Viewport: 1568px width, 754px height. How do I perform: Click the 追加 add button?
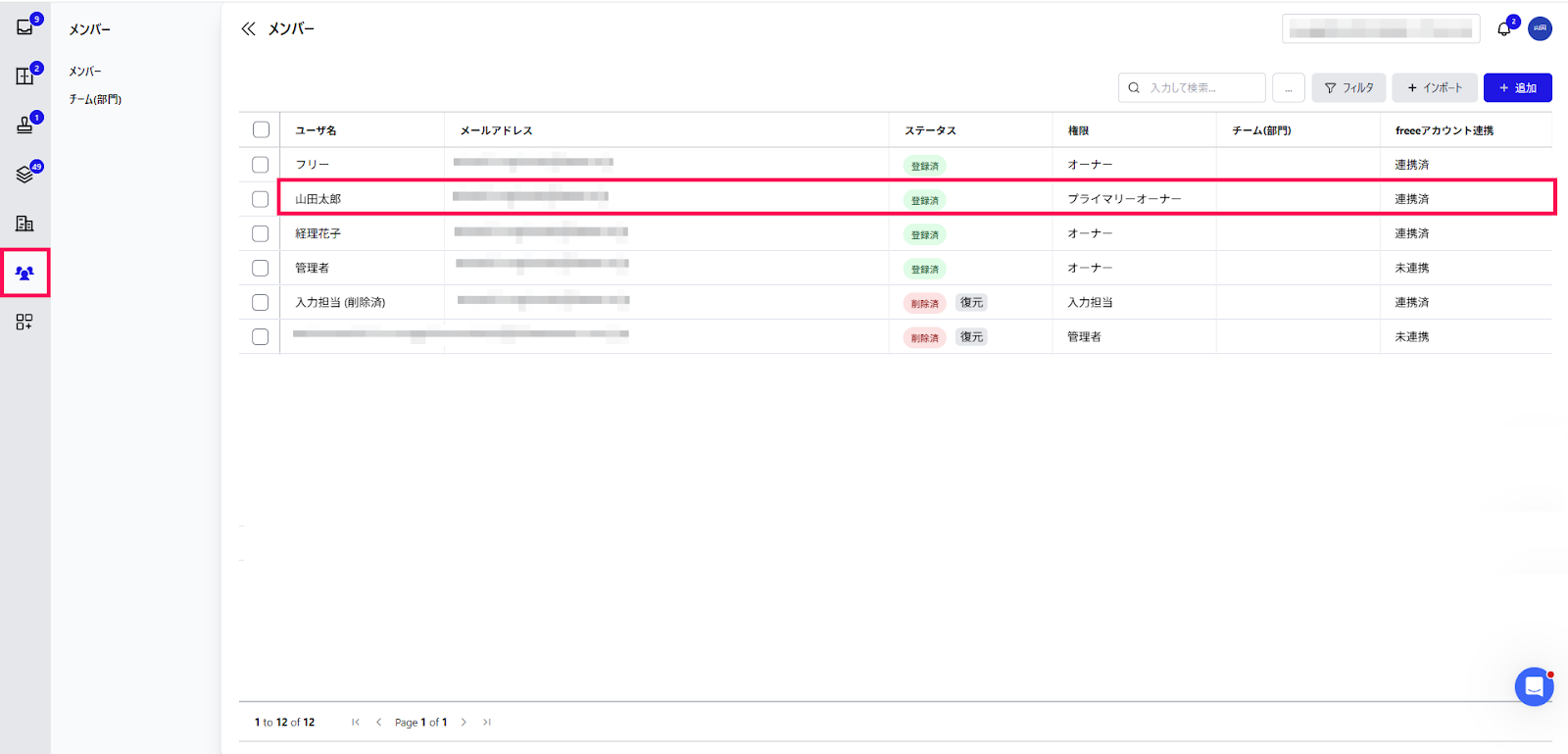(x=1517, y=87)
